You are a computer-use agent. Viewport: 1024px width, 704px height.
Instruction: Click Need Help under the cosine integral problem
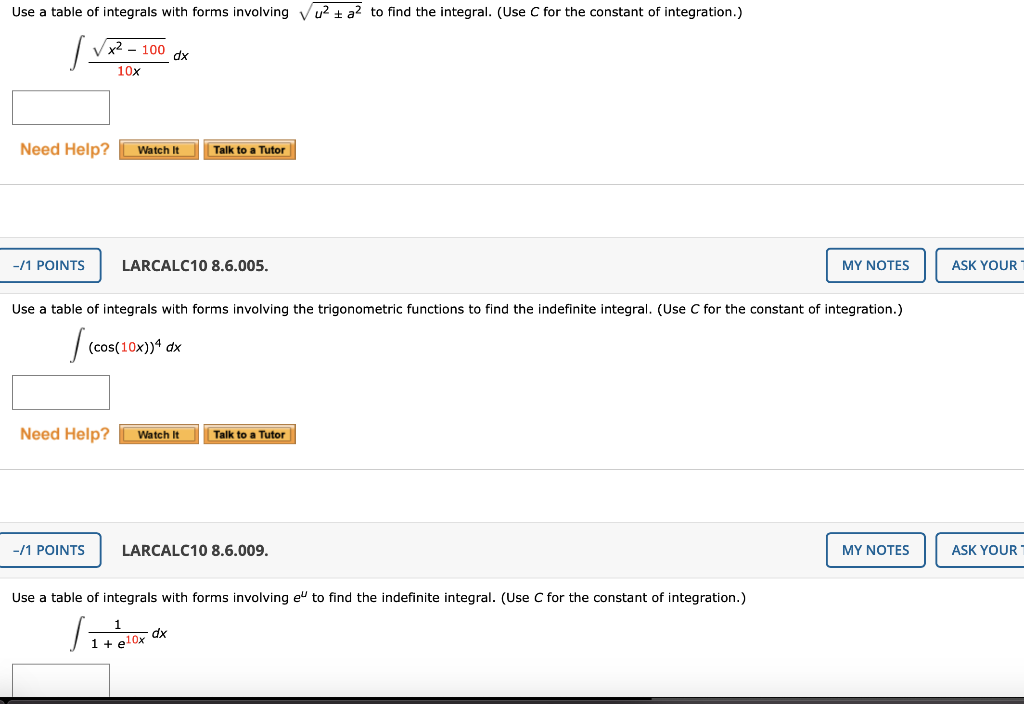63,433
